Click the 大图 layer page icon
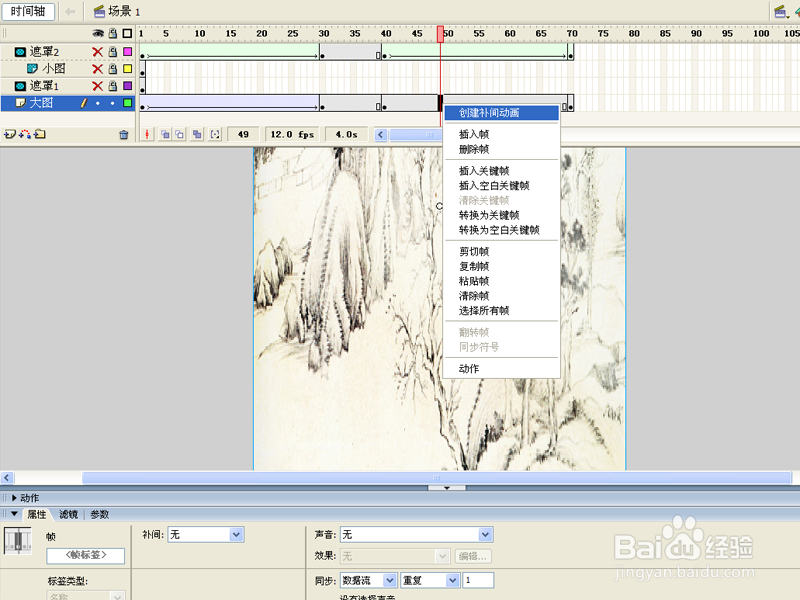Image resolution: width=800 pixels, height=600 pixels. pyautogui.click(x=20, y=103)
